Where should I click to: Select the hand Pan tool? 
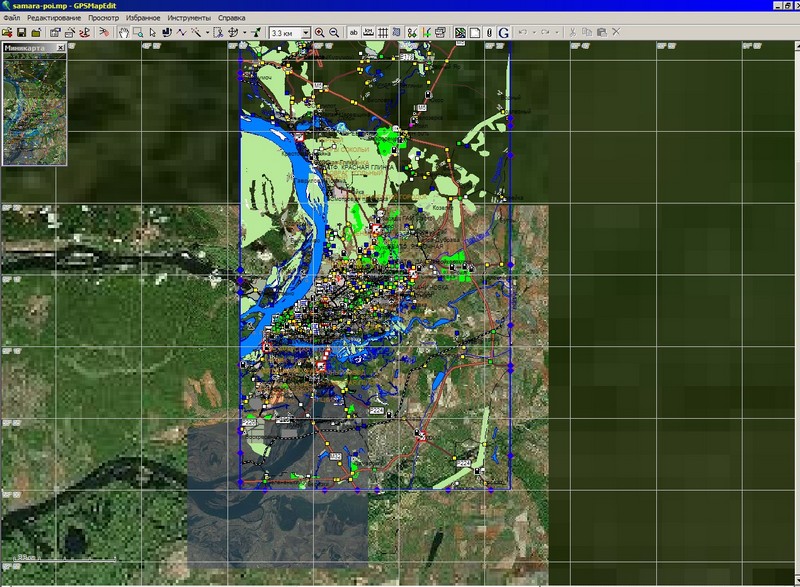[123, 32]
